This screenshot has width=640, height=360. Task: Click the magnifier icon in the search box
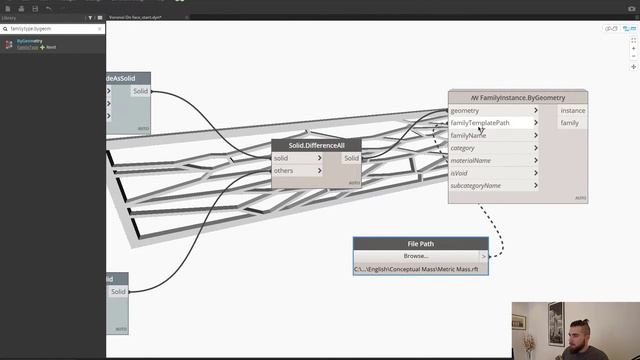(x=5, y=29)
